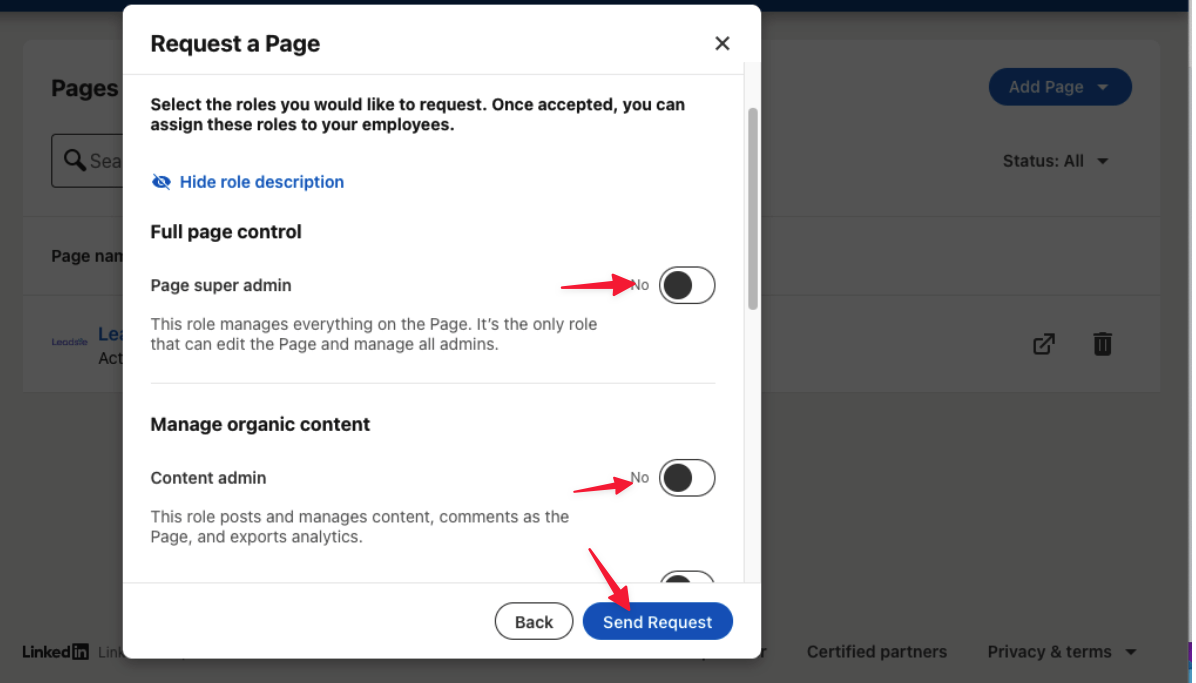Screen dimensions: 1196x683
Task: Click the Pages heading in the background
Action: tap(85, 89)
